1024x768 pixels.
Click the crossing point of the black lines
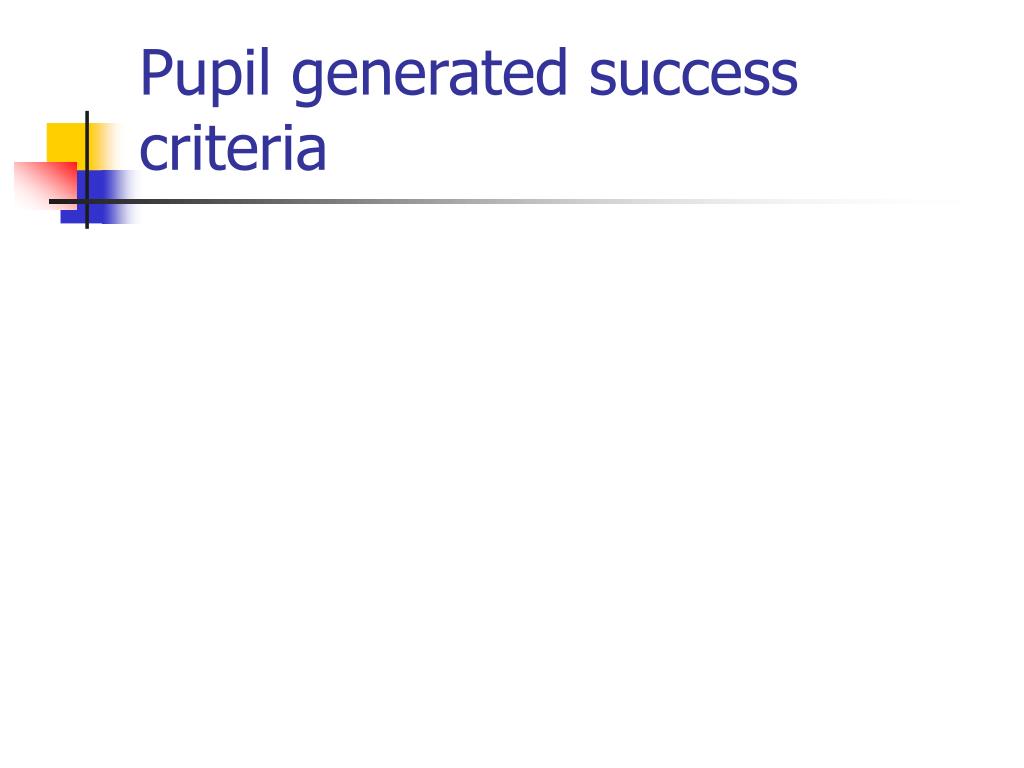tap(87, 201)
